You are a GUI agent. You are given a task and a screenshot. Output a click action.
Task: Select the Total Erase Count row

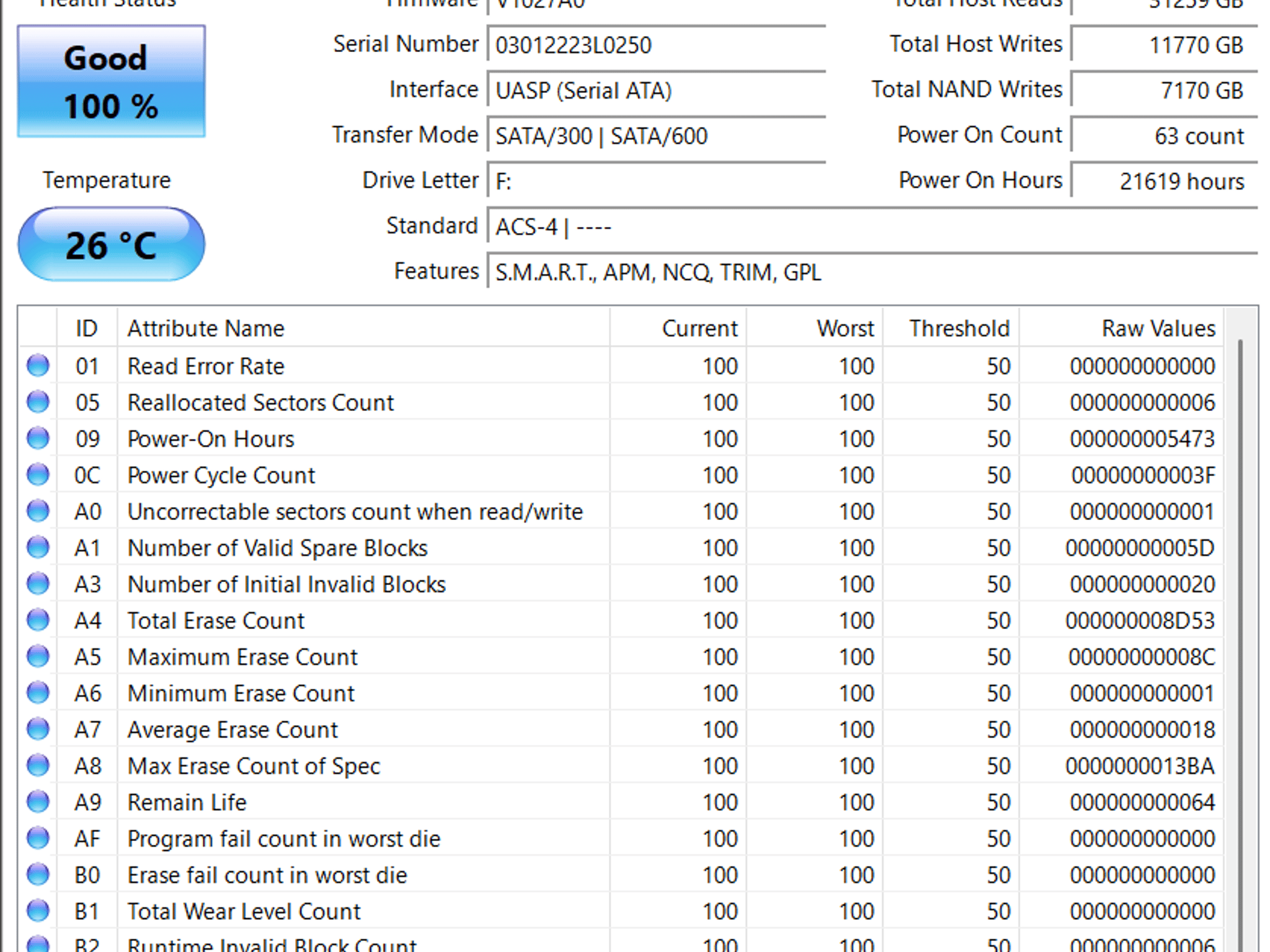click(x=621, y=620)
